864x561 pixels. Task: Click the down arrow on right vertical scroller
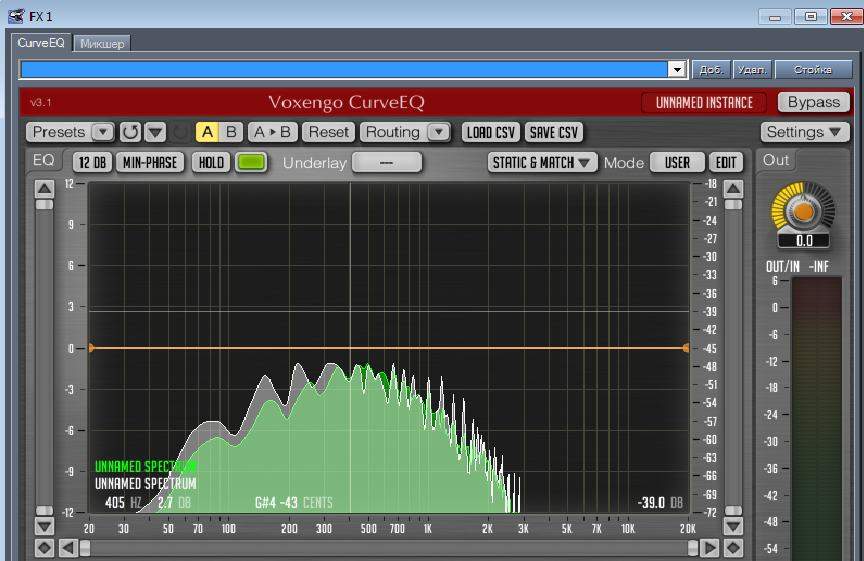tap(733, 526)
